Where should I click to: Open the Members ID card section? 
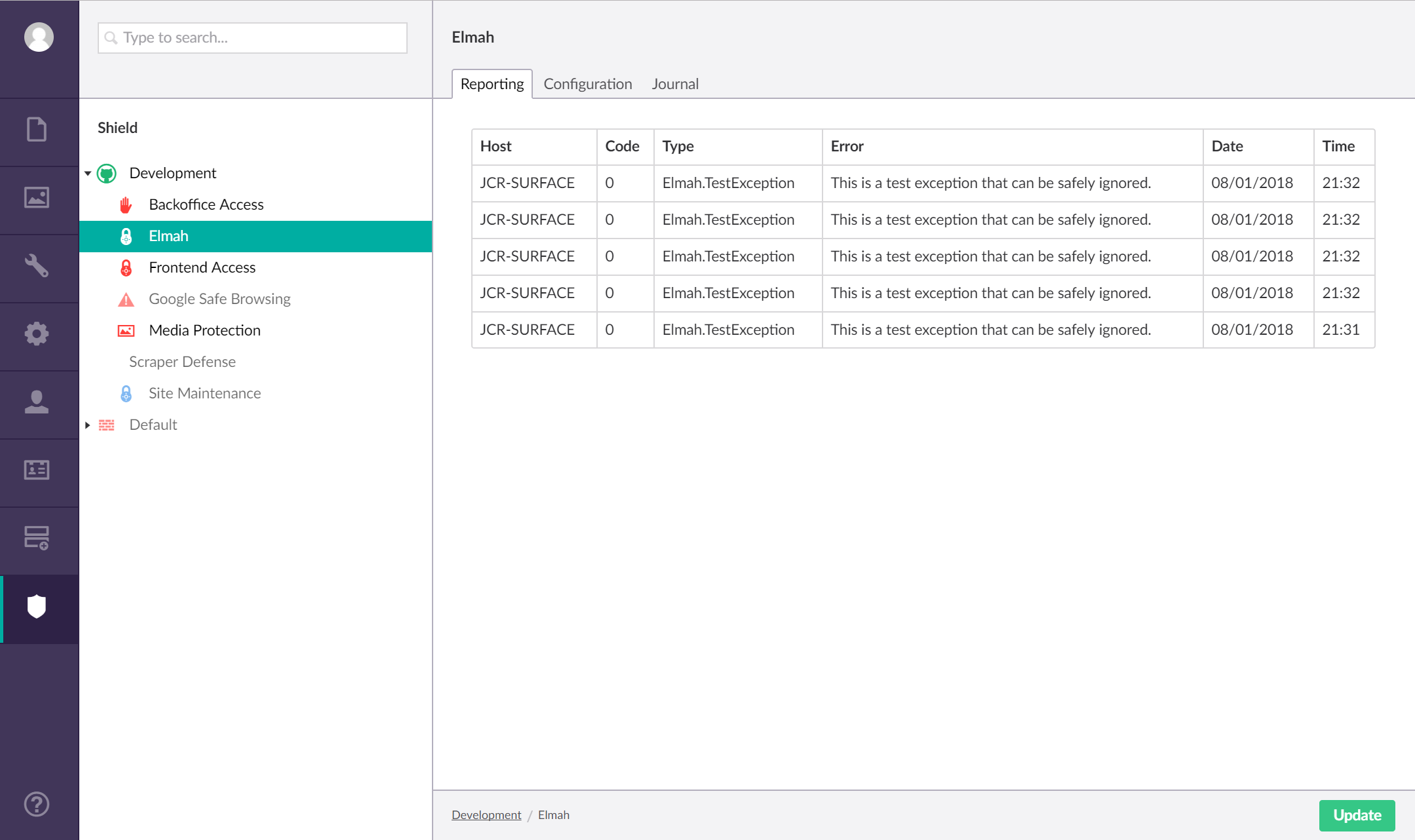37,470
